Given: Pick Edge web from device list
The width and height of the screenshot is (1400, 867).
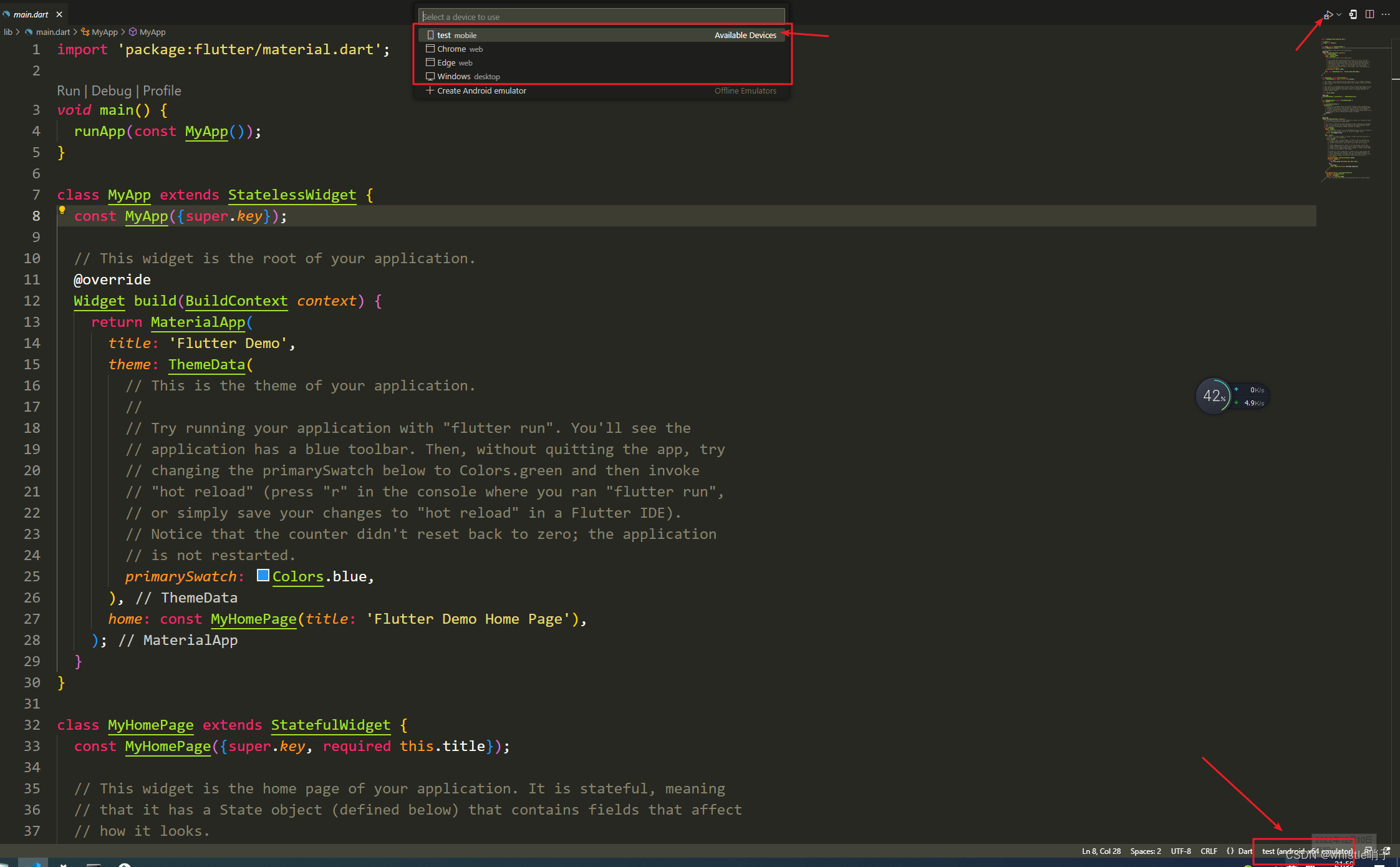Looking at the screenshot, I should tap(455, 62).
